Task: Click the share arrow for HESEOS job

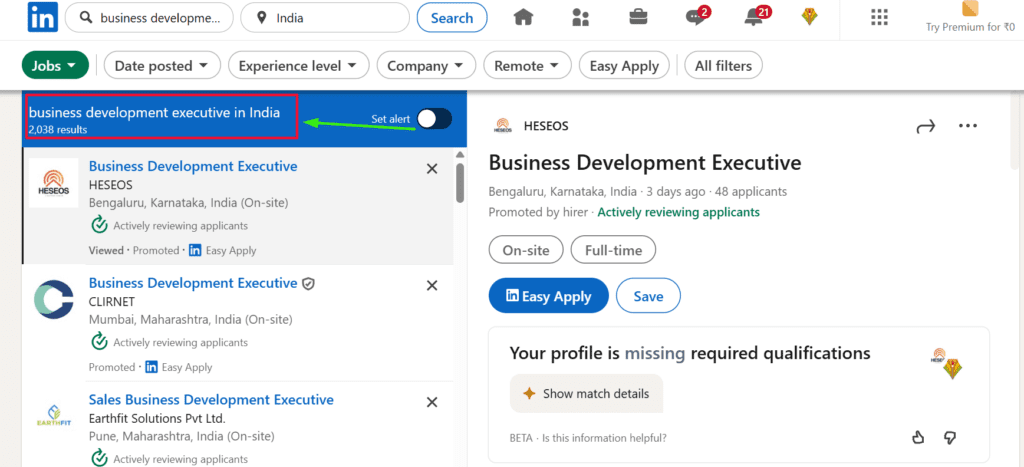Action: (x=925, y=127)
